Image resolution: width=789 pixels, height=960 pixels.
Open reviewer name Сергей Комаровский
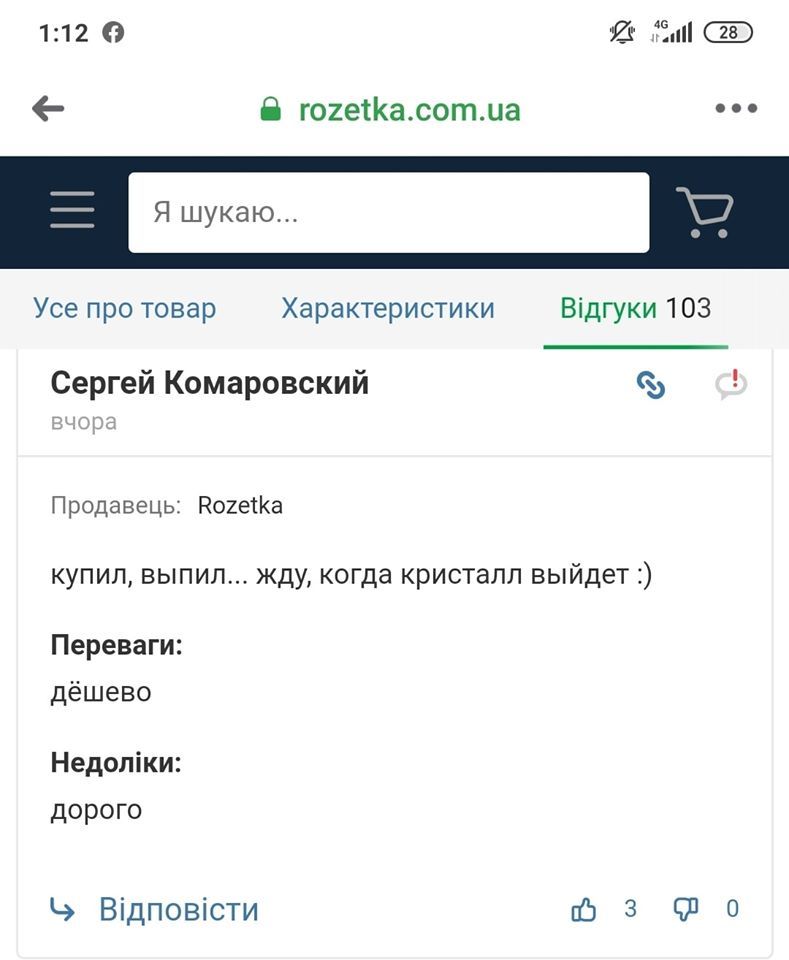210,382
